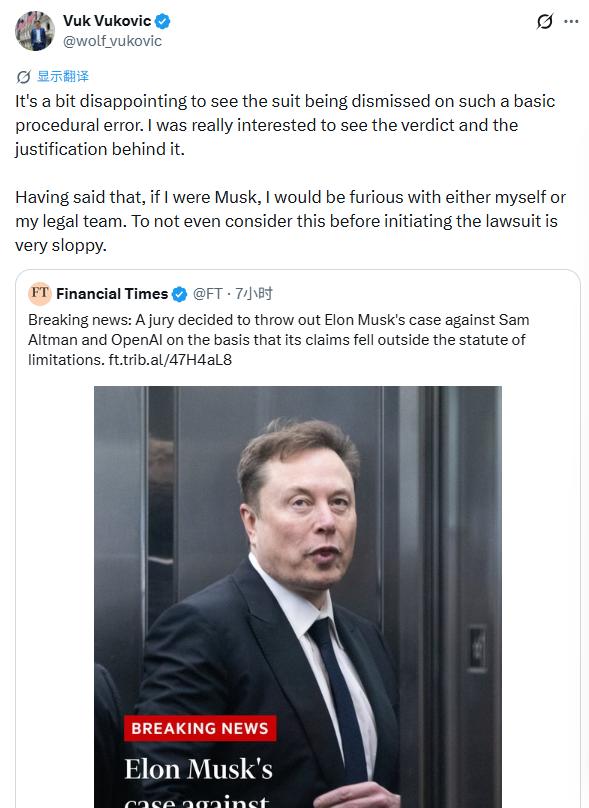Click the paragraph starting 'Having said that'
The image size is (589, 808).
click(x=290, y=221)
